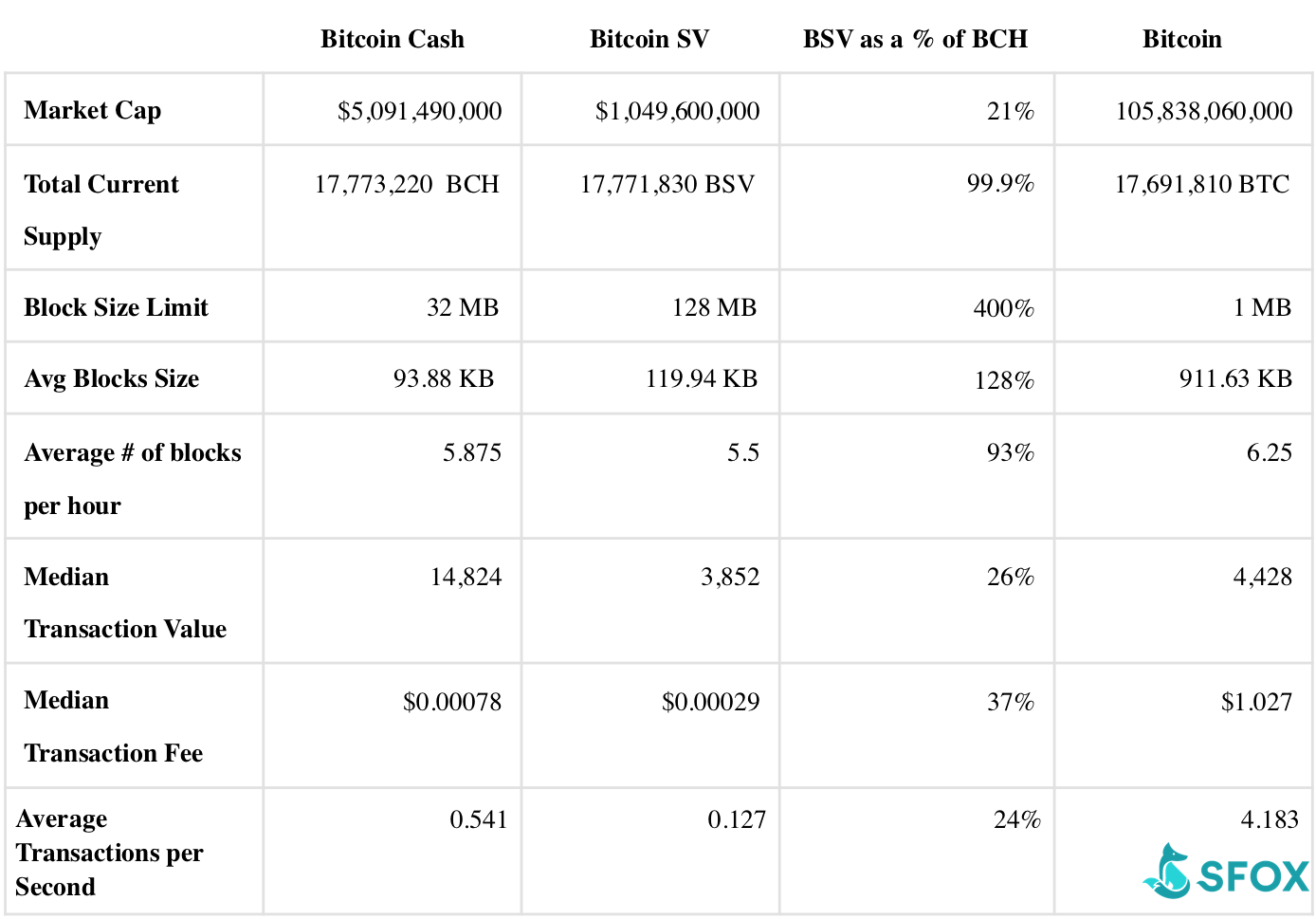Viewport: 1316px width, 919px height.
Task: Select the Market Cap row label
Action: (x=93, y=111)
